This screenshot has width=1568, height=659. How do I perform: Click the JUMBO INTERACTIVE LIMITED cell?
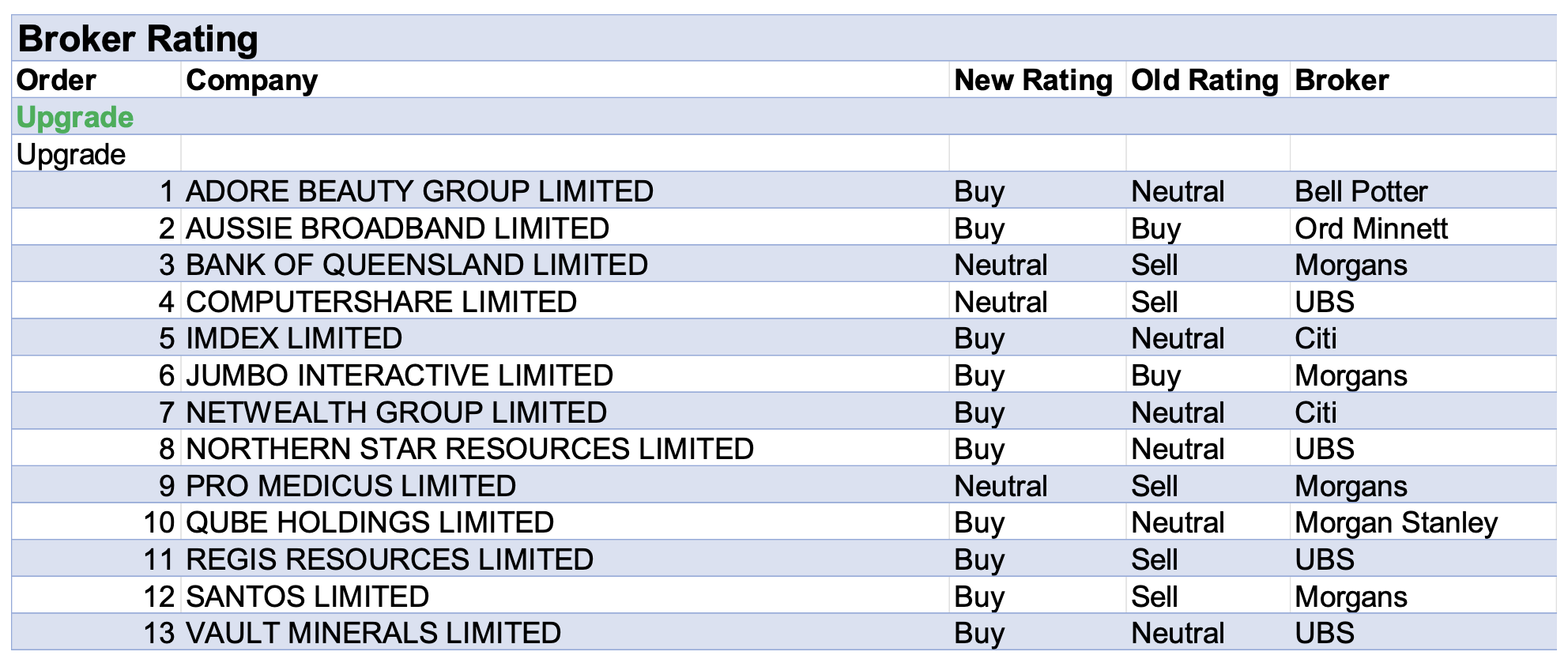pyautogui.click(x=399, y=375)
